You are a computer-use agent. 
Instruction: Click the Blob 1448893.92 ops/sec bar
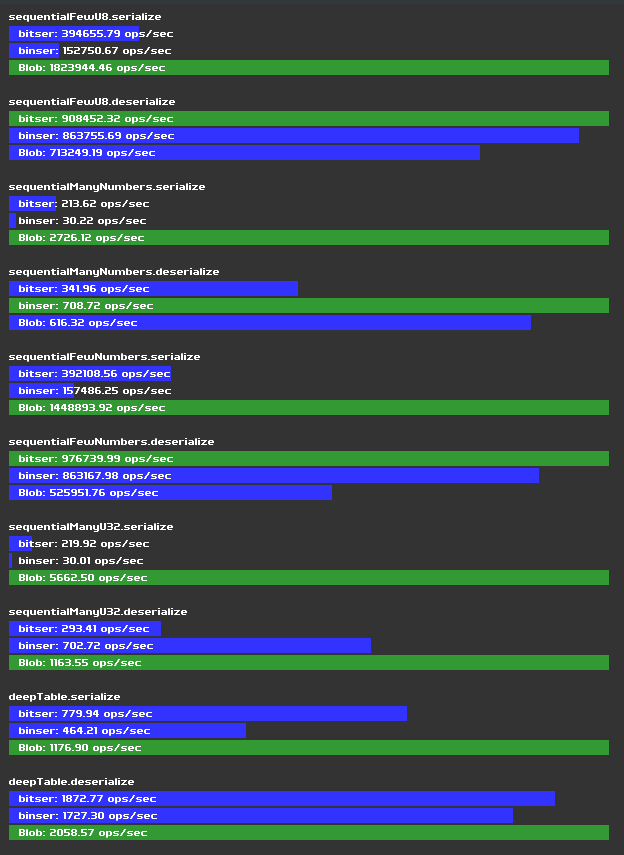click(x=309, y=408)
